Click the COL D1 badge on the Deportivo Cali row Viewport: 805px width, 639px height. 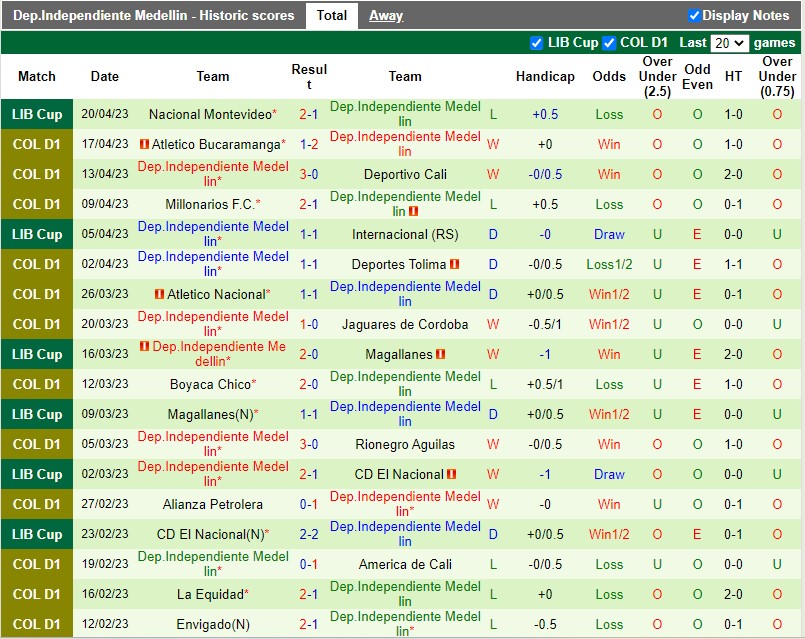coord(36,174)
